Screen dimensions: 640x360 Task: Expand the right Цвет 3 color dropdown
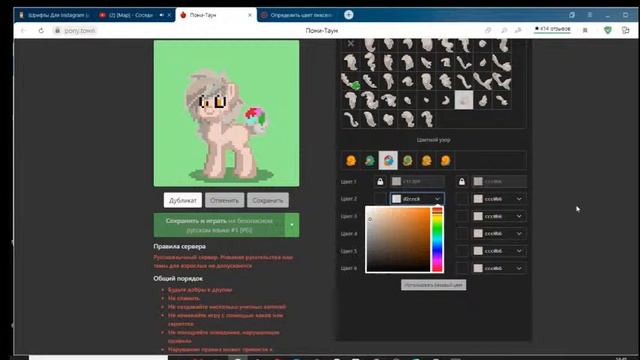519,216
